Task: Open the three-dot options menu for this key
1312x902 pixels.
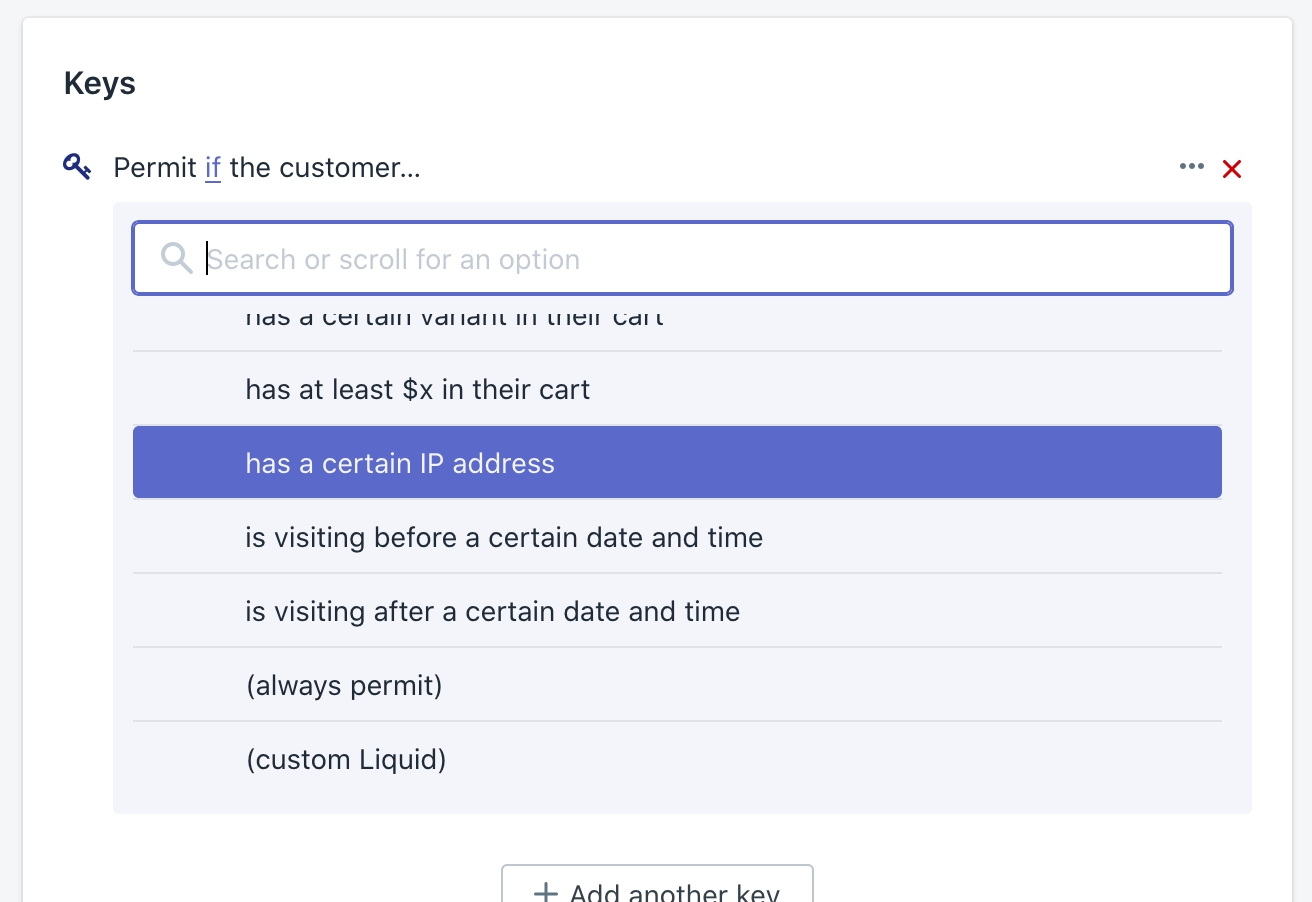Action: coord(1191,167)
